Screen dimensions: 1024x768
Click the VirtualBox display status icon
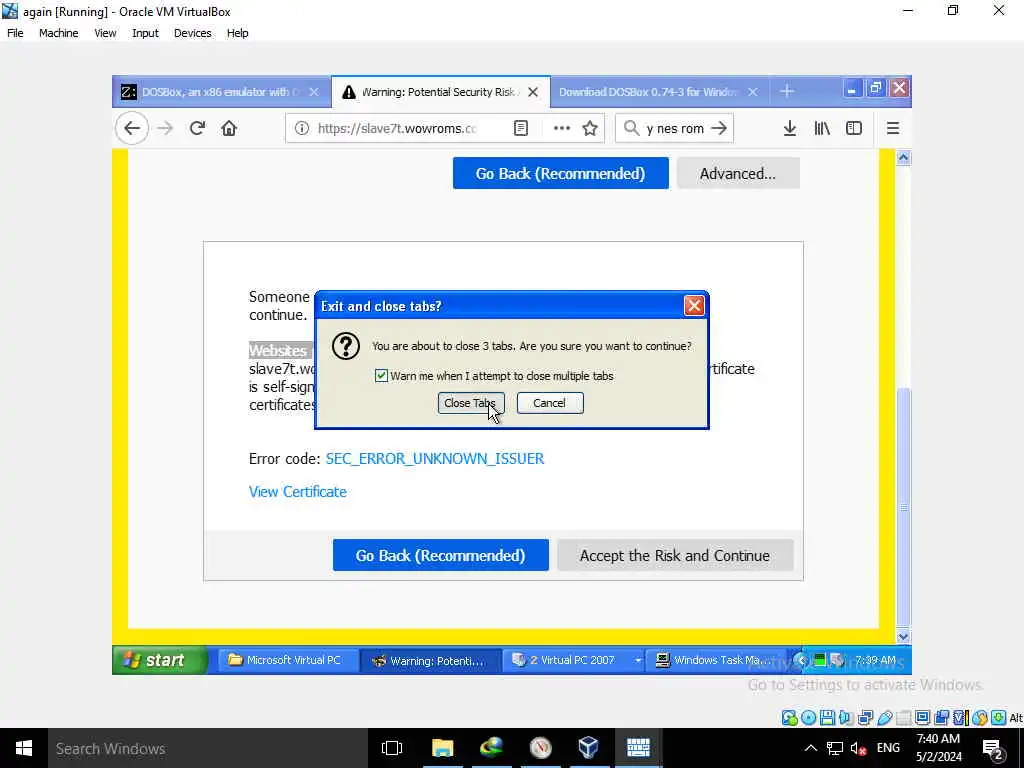click(922, 718)
